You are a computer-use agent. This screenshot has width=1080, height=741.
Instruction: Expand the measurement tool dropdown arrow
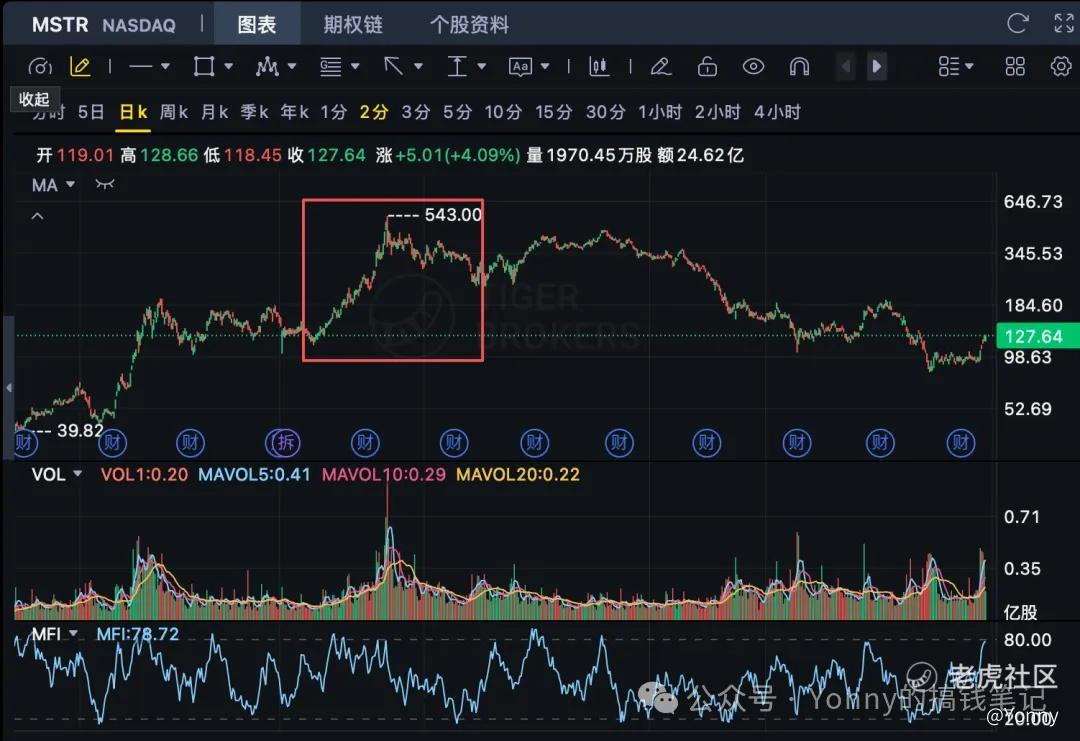click(481, 67)
